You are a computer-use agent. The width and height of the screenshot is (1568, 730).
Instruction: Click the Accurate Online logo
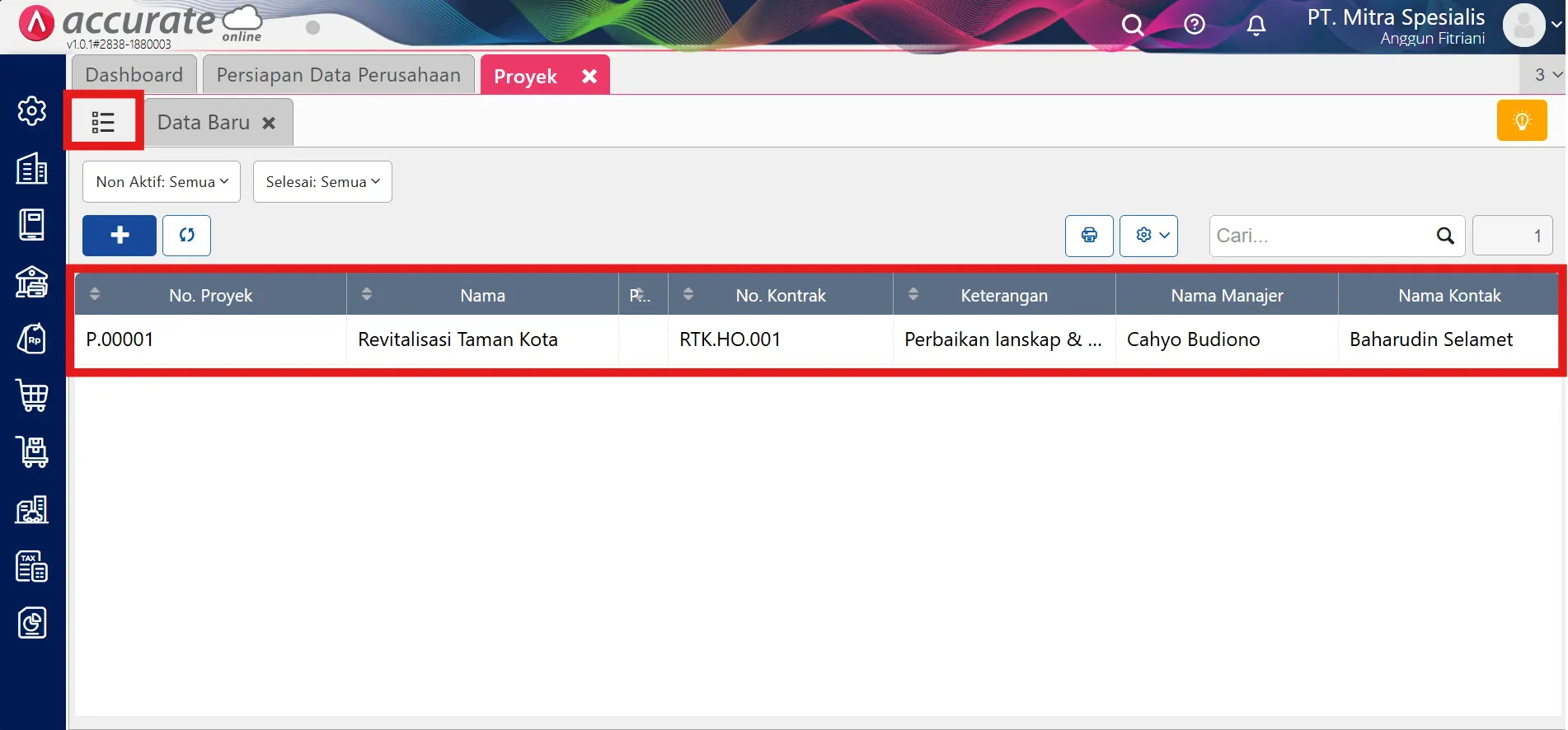[140, 26]
